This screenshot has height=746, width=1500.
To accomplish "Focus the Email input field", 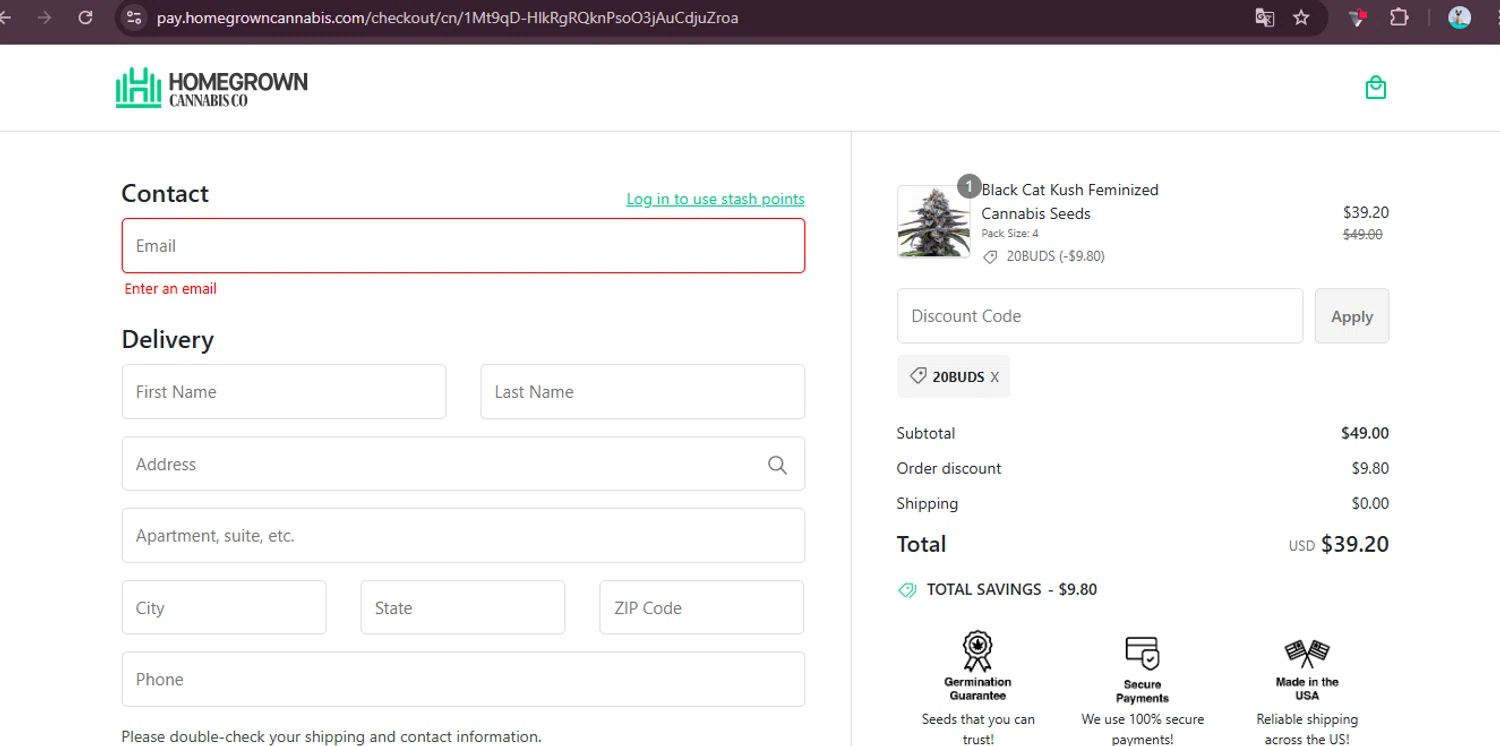I will coord(463,246).
